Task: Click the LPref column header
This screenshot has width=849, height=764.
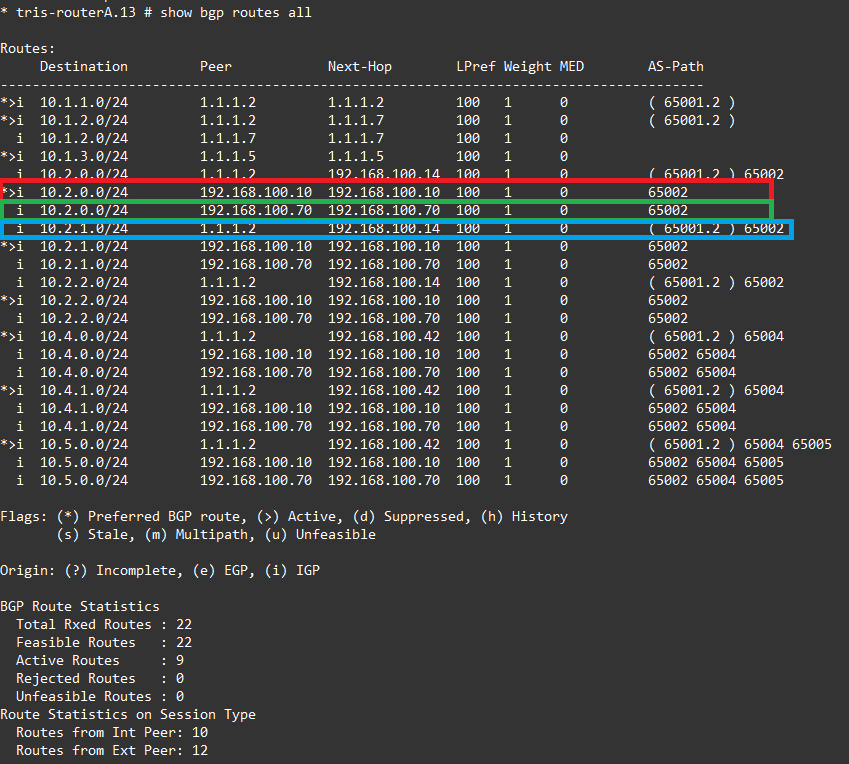Action: 475,66
